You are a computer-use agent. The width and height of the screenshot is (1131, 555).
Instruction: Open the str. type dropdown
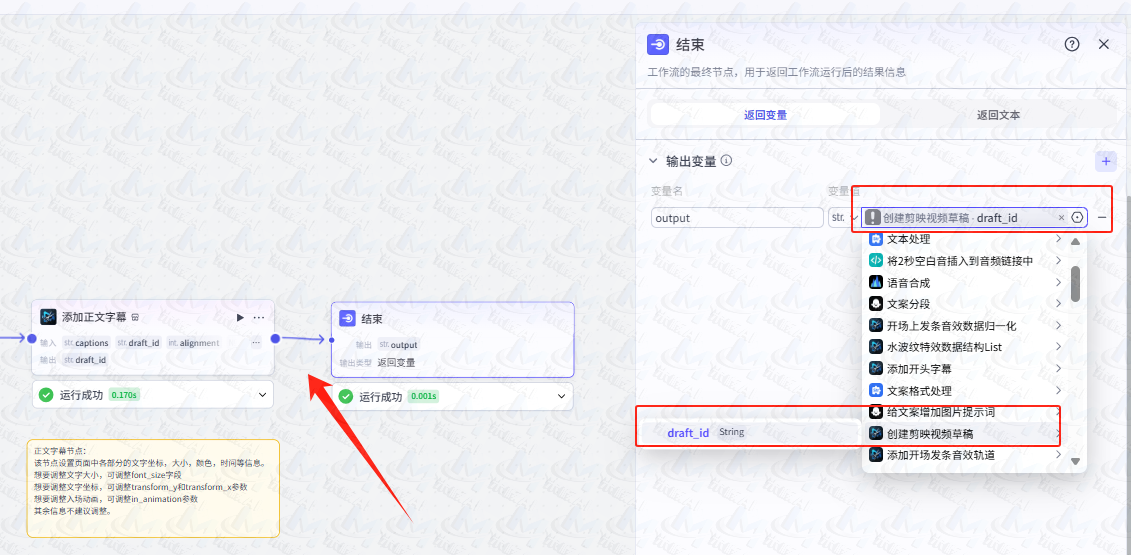(x=844, y=217)
